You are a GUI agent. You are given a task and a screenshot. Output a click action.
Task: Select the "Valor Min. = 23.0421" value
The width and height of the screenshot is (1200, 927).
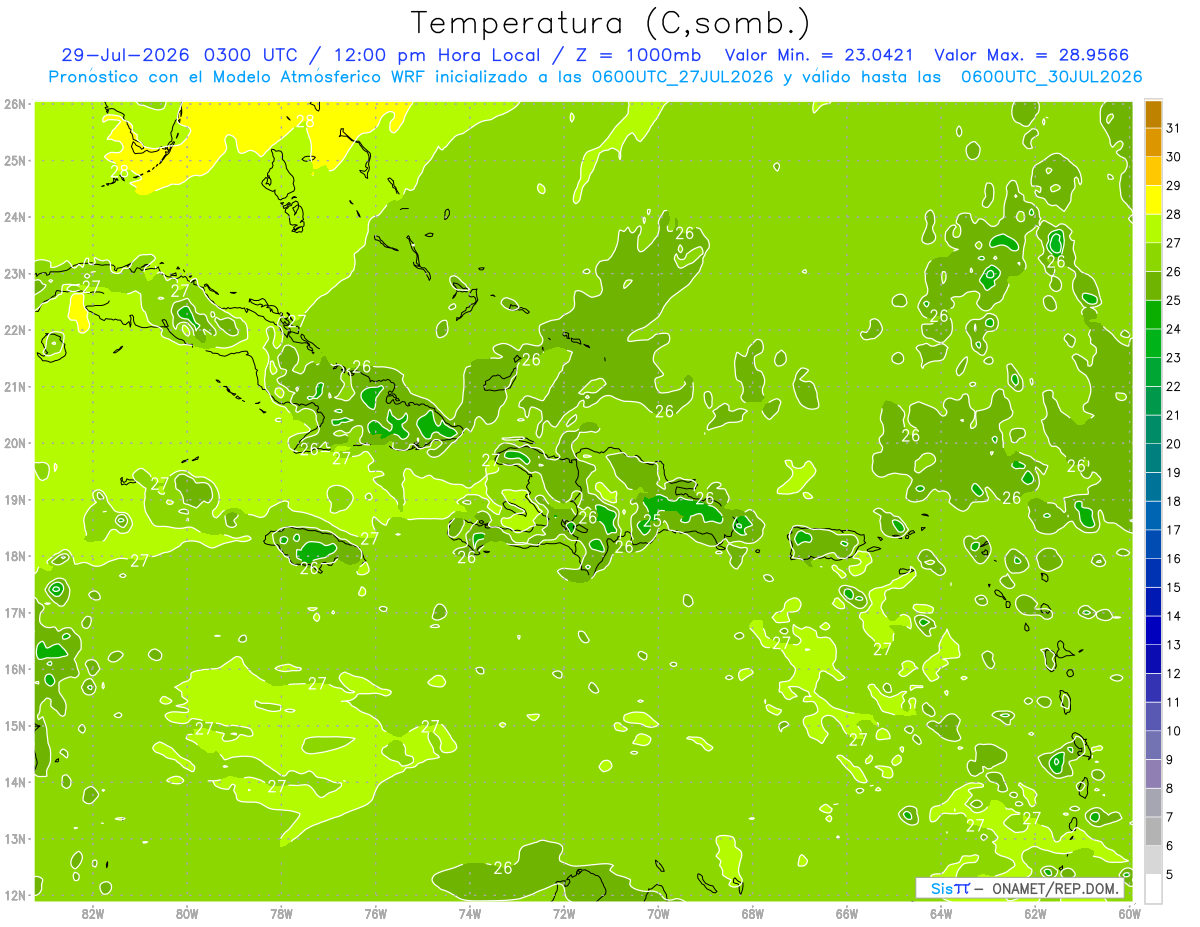(x=821, y=55)
